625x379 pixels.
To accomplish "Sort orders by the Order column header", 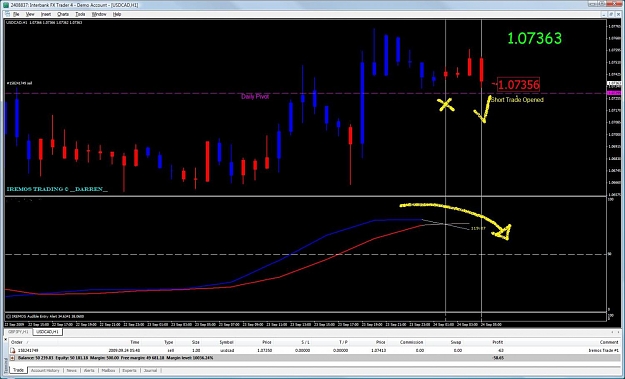I will pyautogui.click(x=16, y=342).
